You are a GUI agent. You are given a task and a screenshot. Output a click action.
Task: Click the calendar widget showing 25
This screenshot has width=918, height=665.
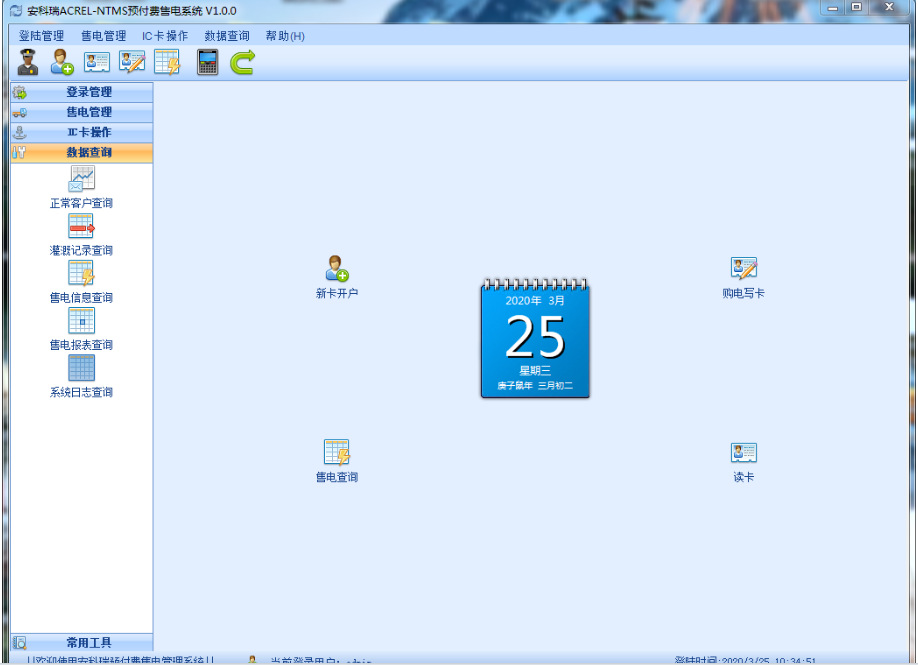[x=535, y=338]
